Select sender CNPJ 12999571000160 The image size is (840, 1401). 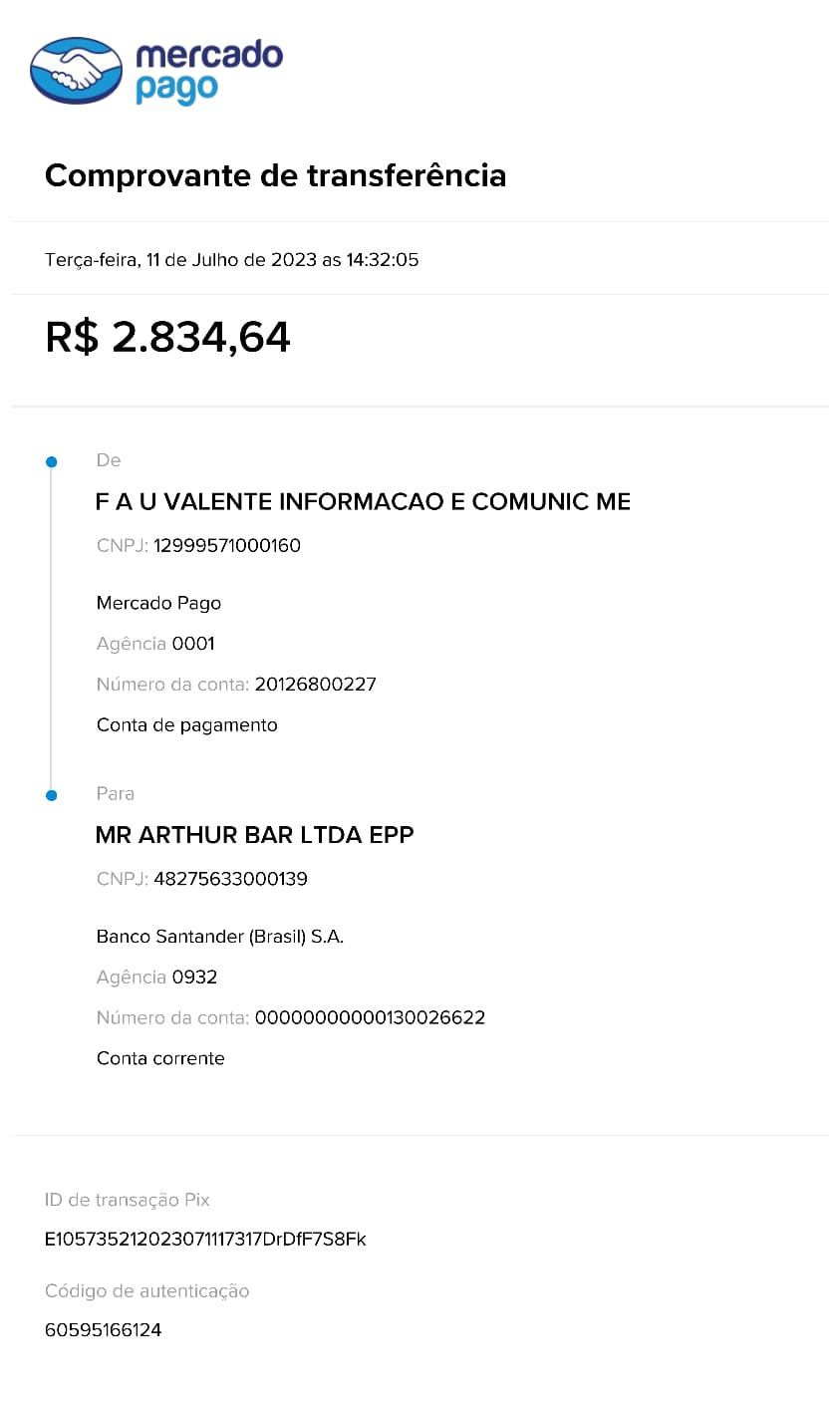click(227, 546)
